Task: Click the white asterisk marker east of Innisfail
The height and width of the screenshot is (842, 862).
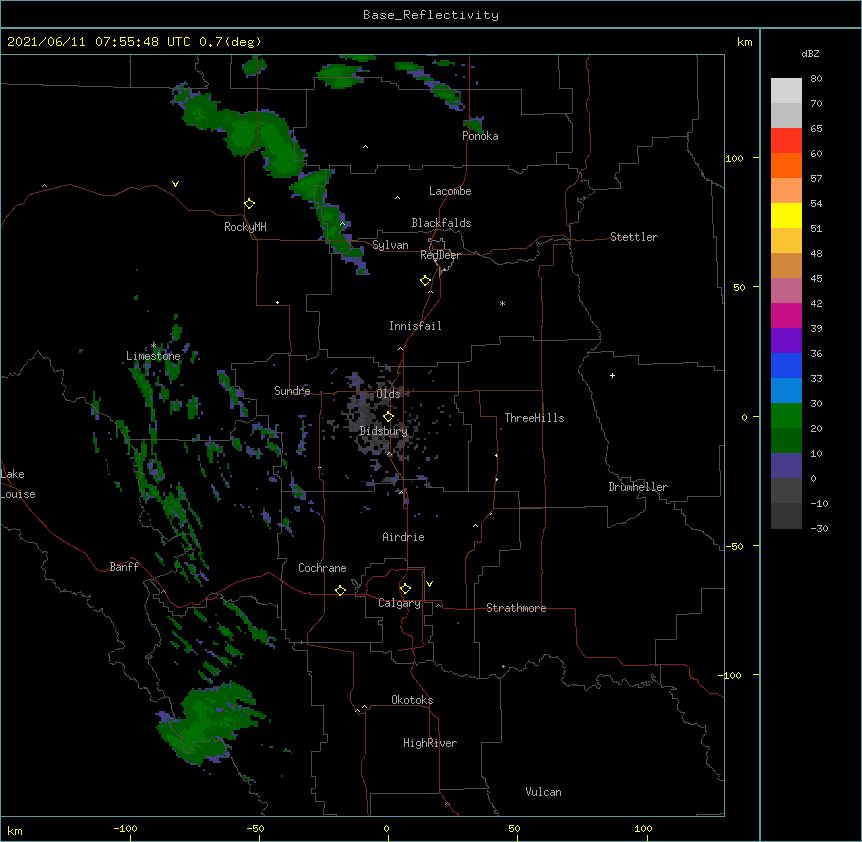Action: [502, 303]
